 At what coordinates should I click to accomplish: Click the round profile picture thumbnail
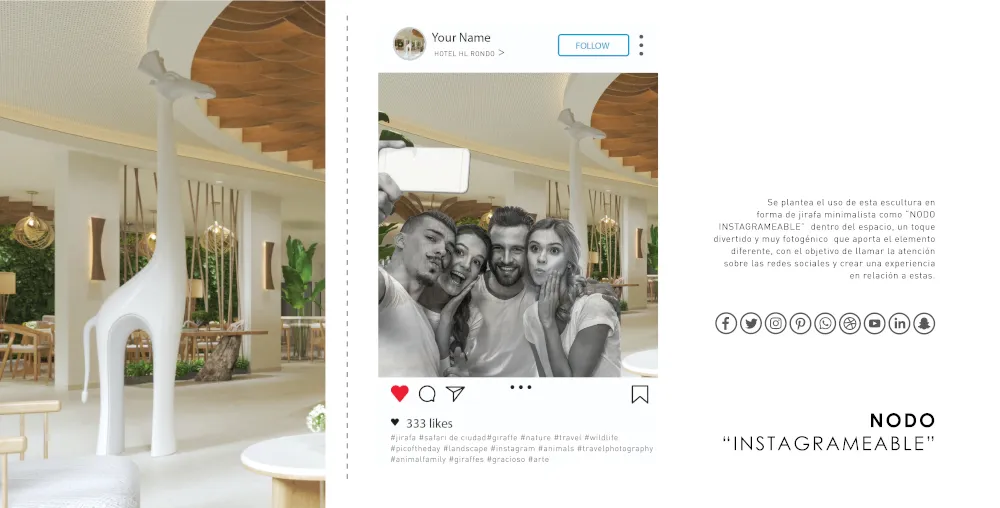[x=409, y=44]
